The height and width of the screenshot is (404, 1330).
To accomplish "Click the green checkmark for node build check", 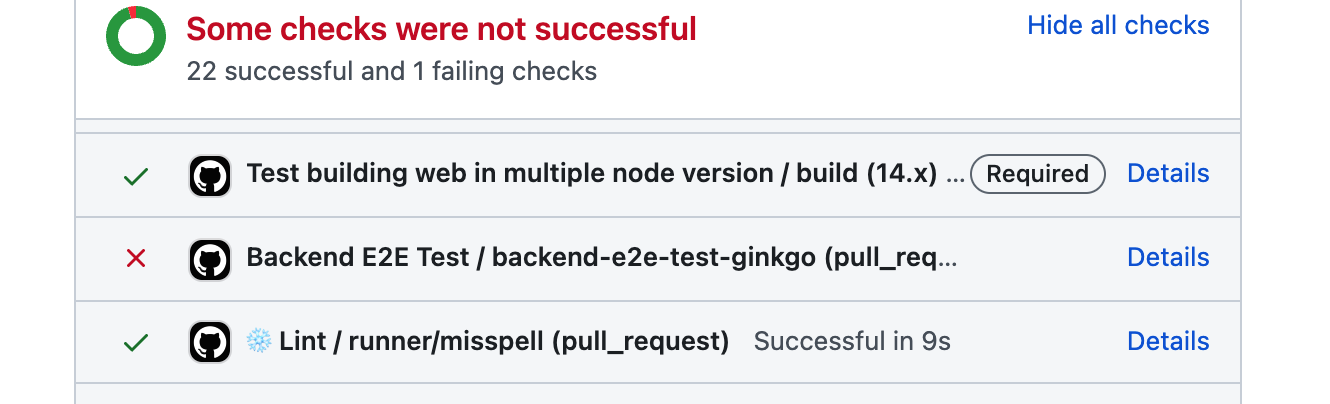I will [x=135, y=177].
